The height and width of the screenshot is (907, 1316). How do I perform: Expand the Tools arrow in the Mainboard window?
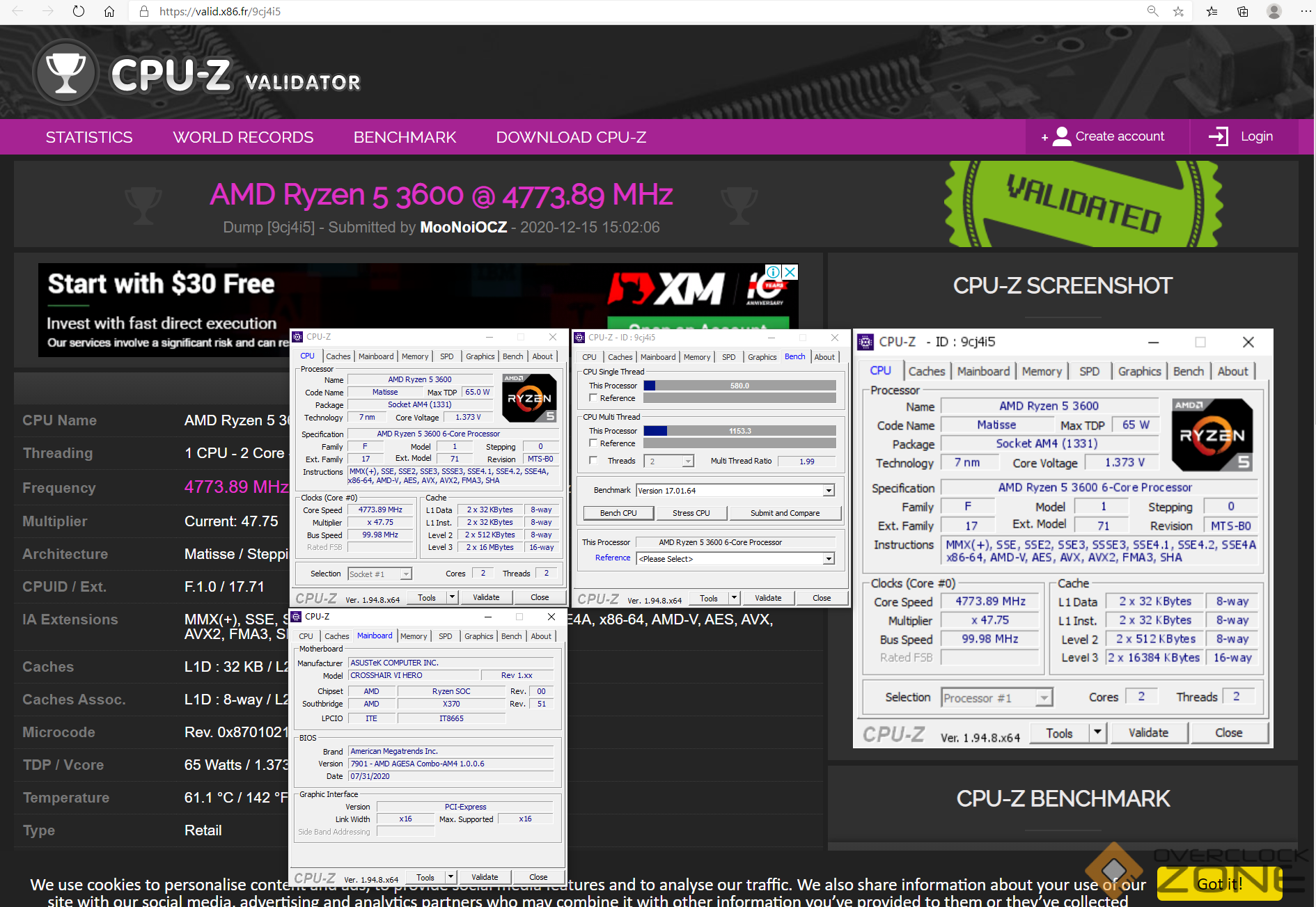click(451, 878)
